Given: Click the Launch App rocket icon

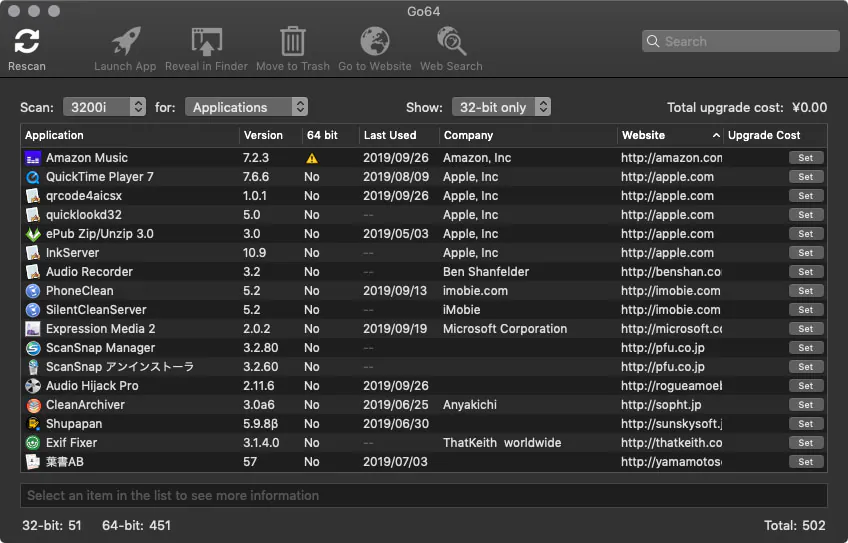Looking at the screenshot, I should tap(125, 41).
